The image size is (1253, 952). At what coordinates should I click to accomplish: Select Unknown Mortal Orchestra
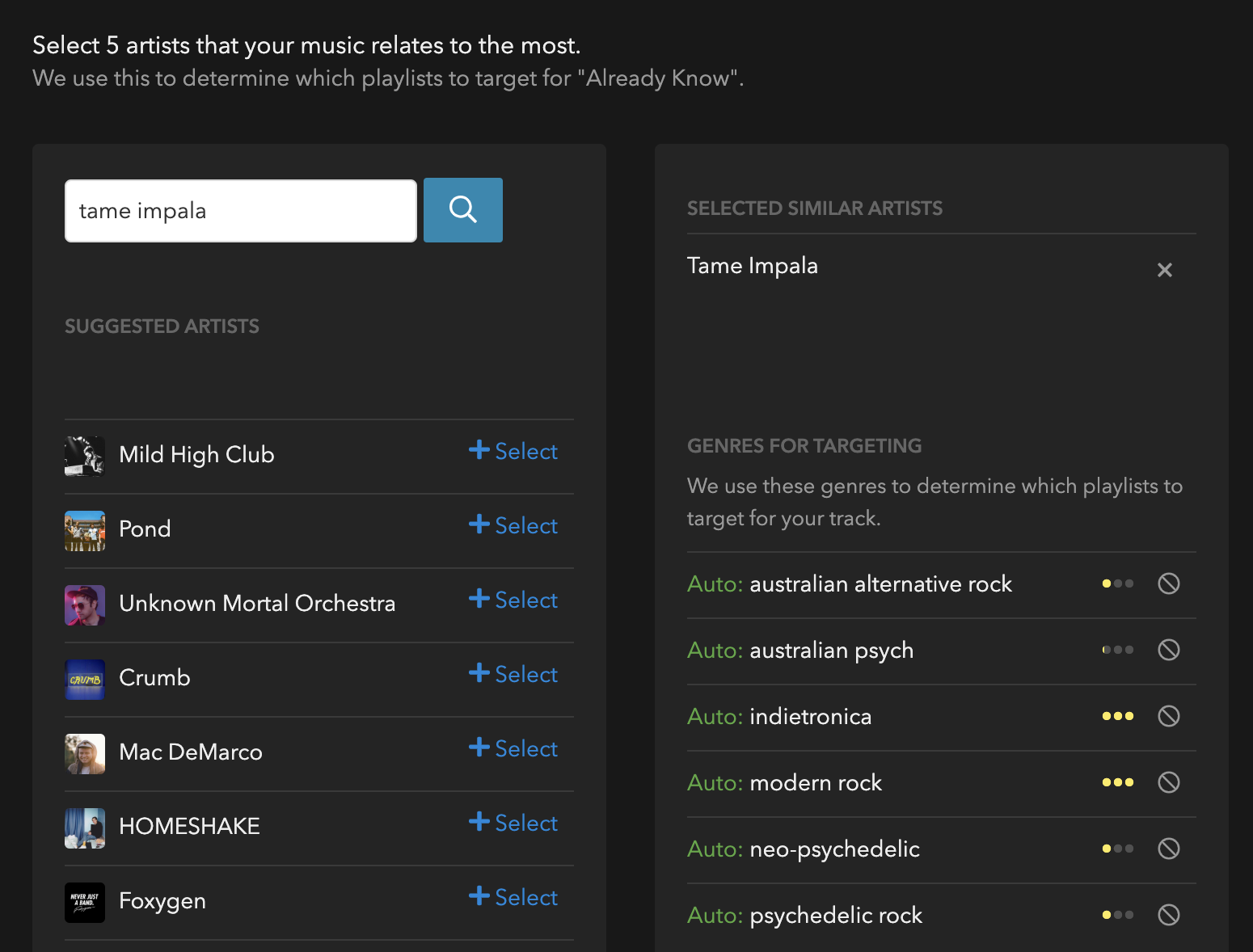[513, 600]
